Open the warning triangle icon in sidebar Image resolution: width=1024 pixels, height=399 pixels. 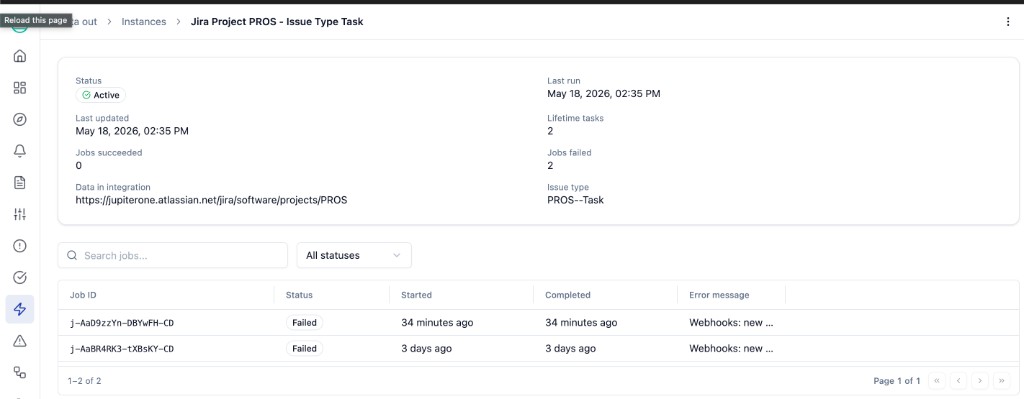click(20, 340)
